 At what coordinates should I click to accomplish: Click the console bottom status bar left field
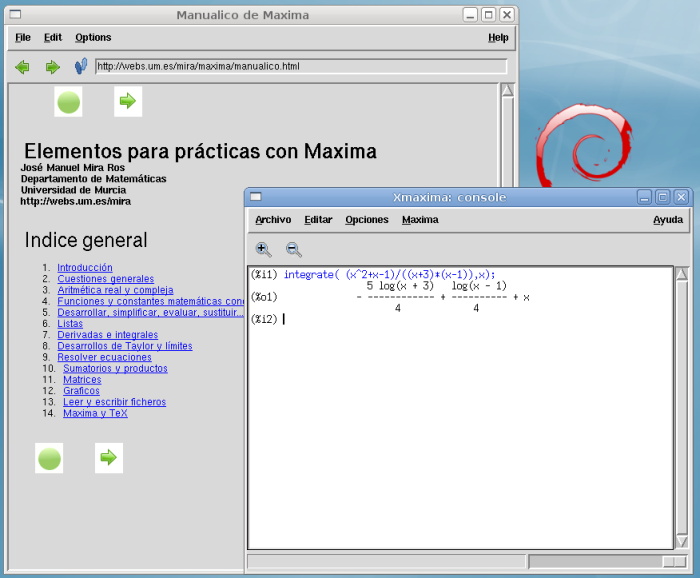387,561
